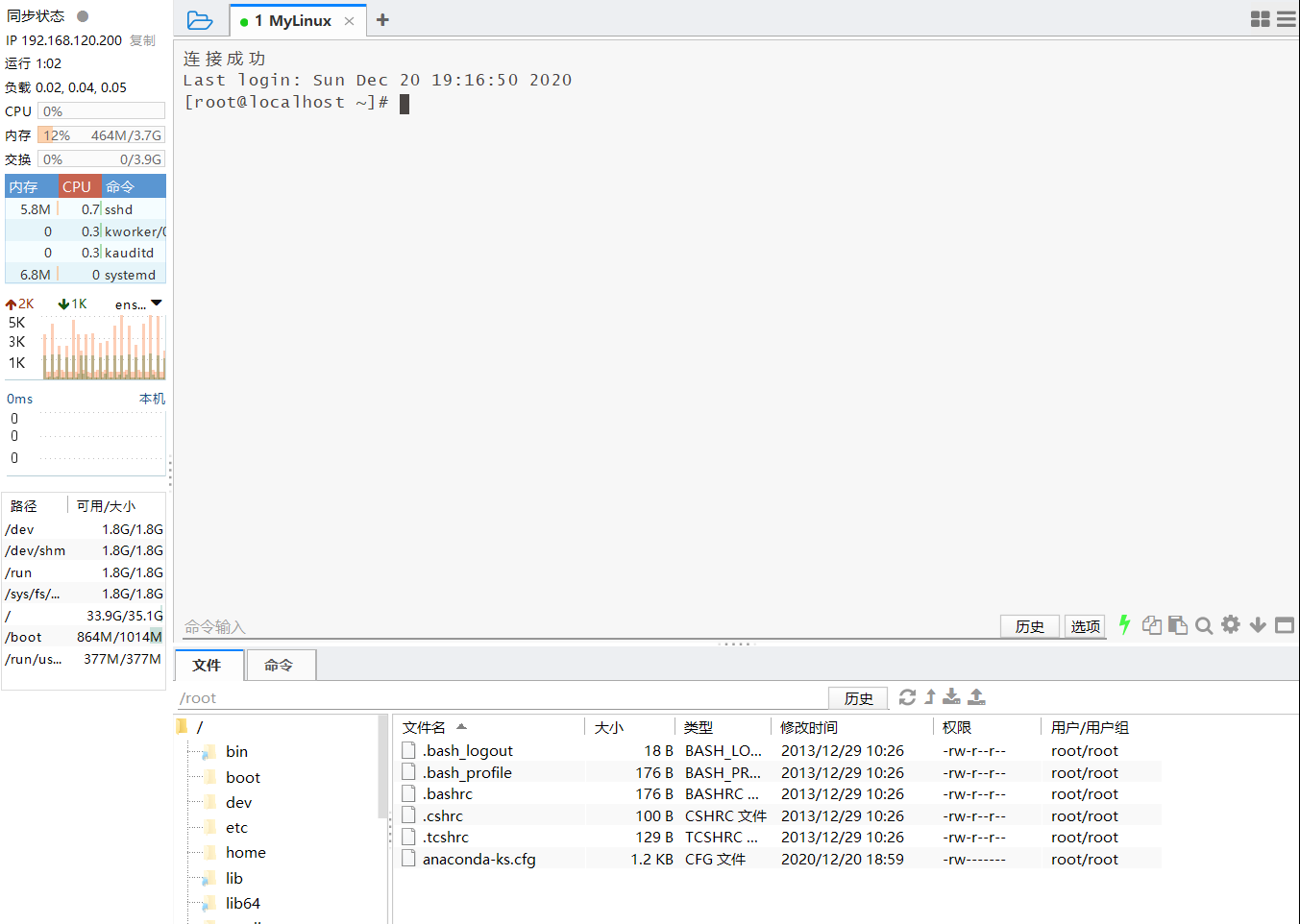Screen dimensions: 1300x924
Task: Switch to the 命令 tab
Action: (280, 665)
